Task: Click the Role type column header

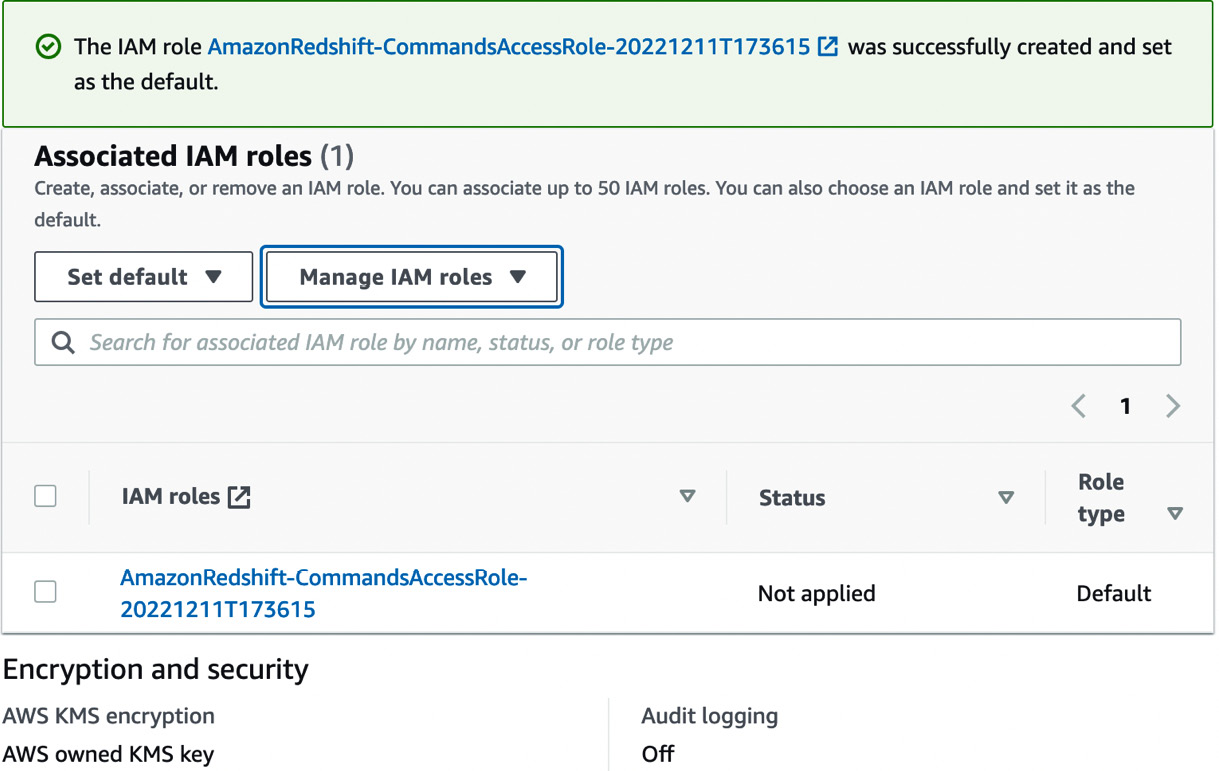Action: click(1101, 498)
